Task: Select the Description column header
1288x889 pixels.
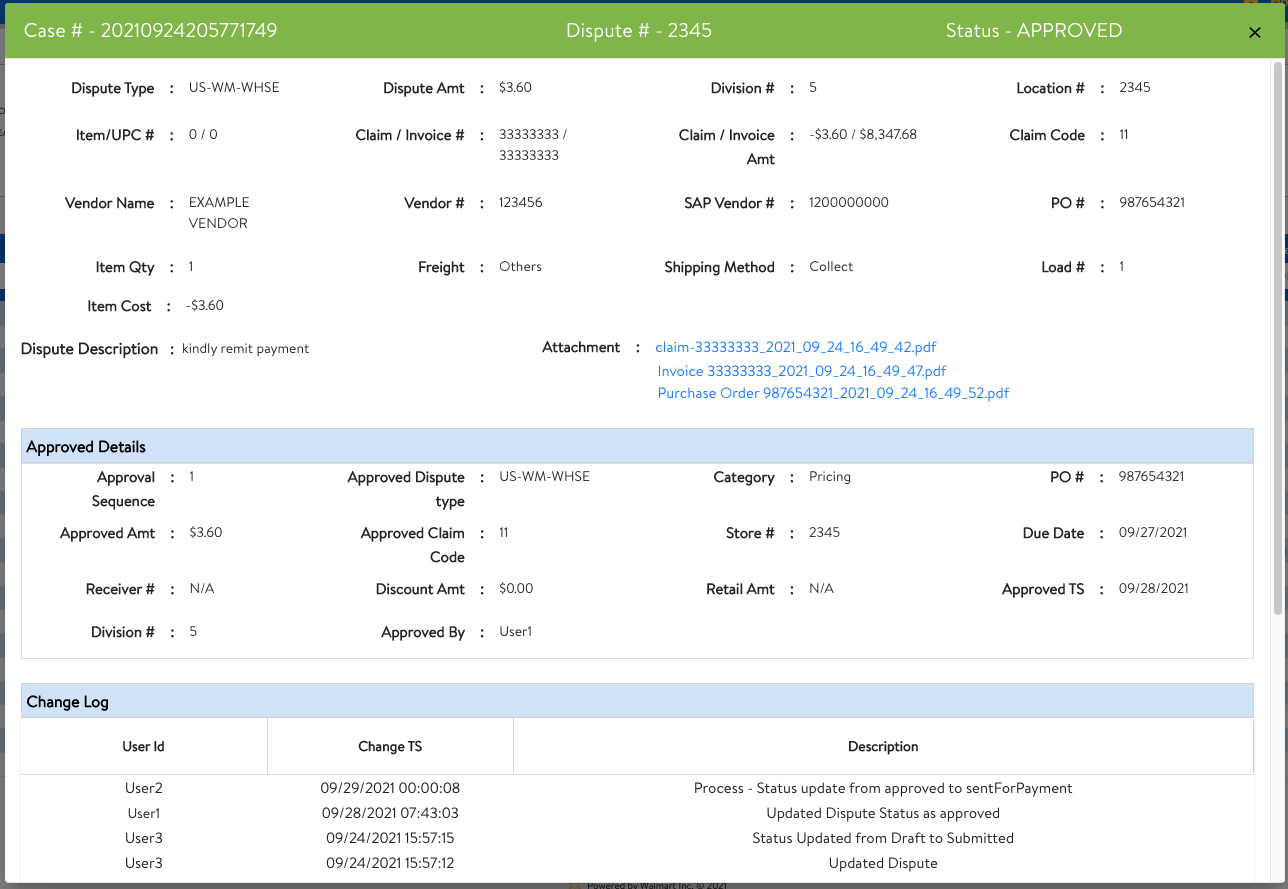Action: pyautogui.click(x=883, y=746)
